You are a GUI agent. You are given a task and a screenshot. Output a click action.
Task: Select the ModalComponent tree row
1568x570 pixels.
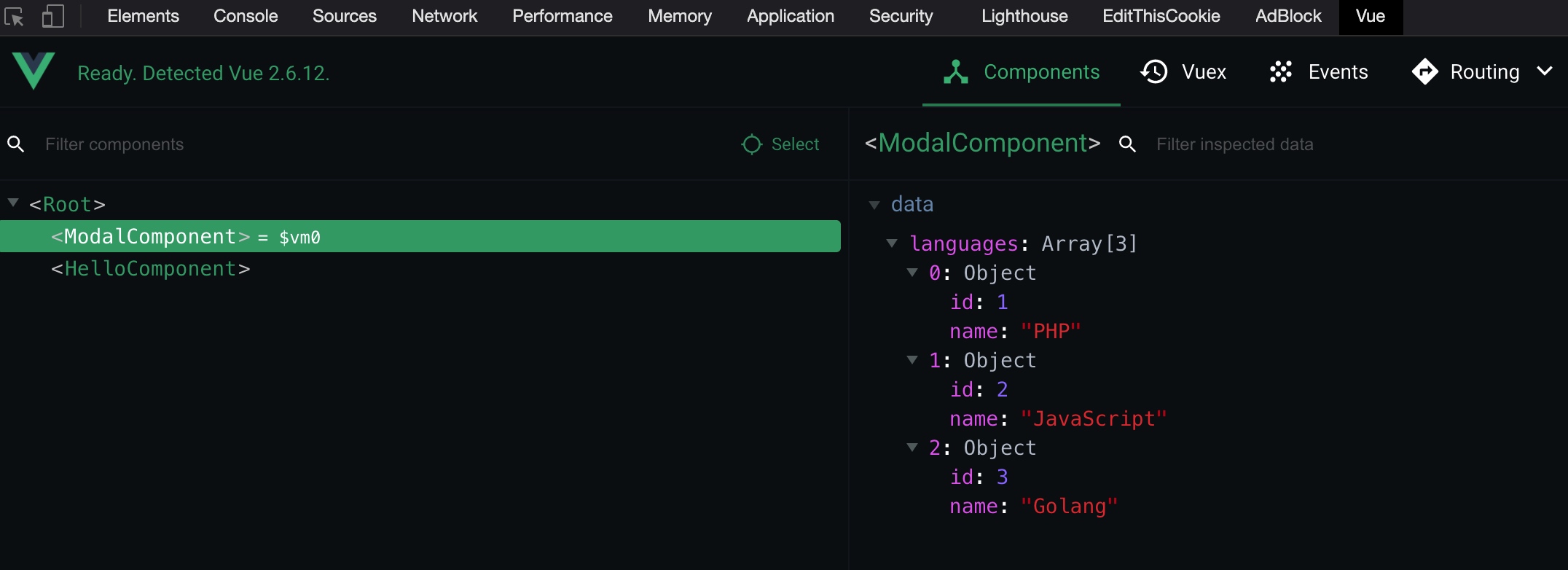(420, 236)
